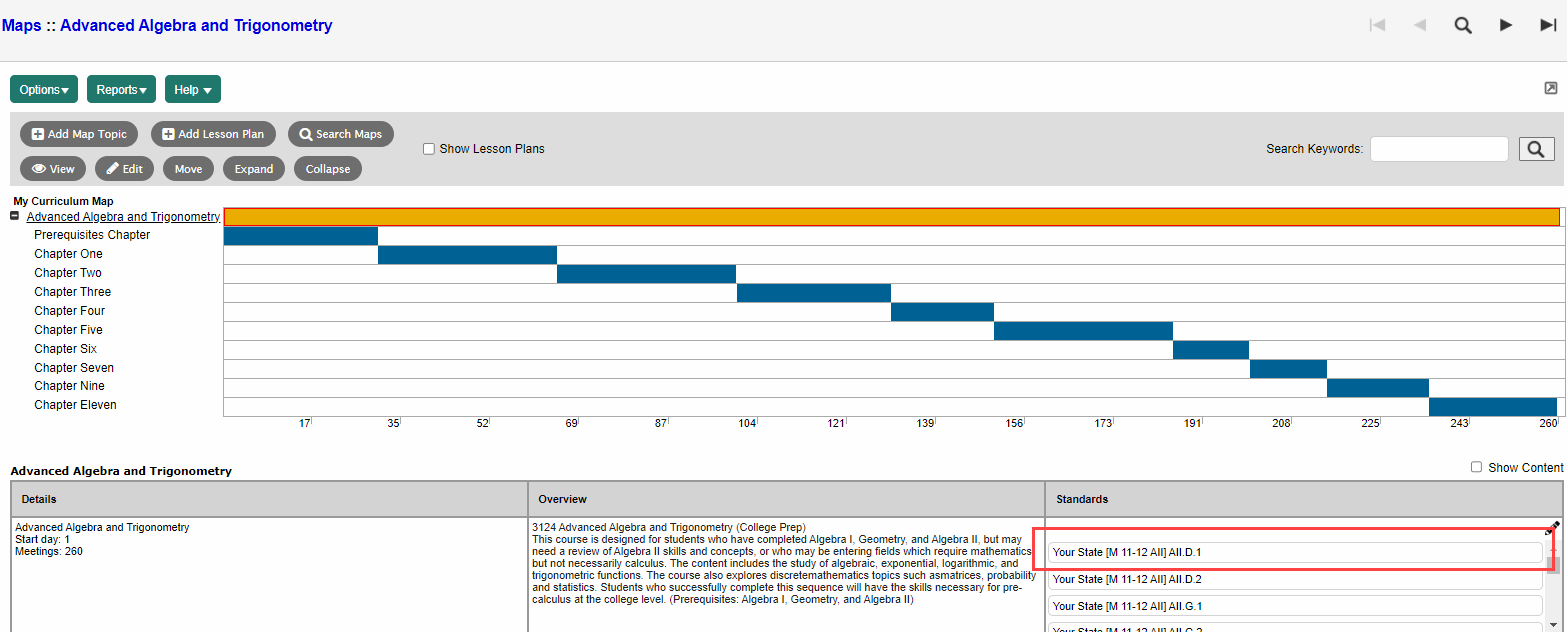Screen dimensions: 1567x632
Task: Select the Chapter Five blue timeline bar
Action: point(1083,331)
